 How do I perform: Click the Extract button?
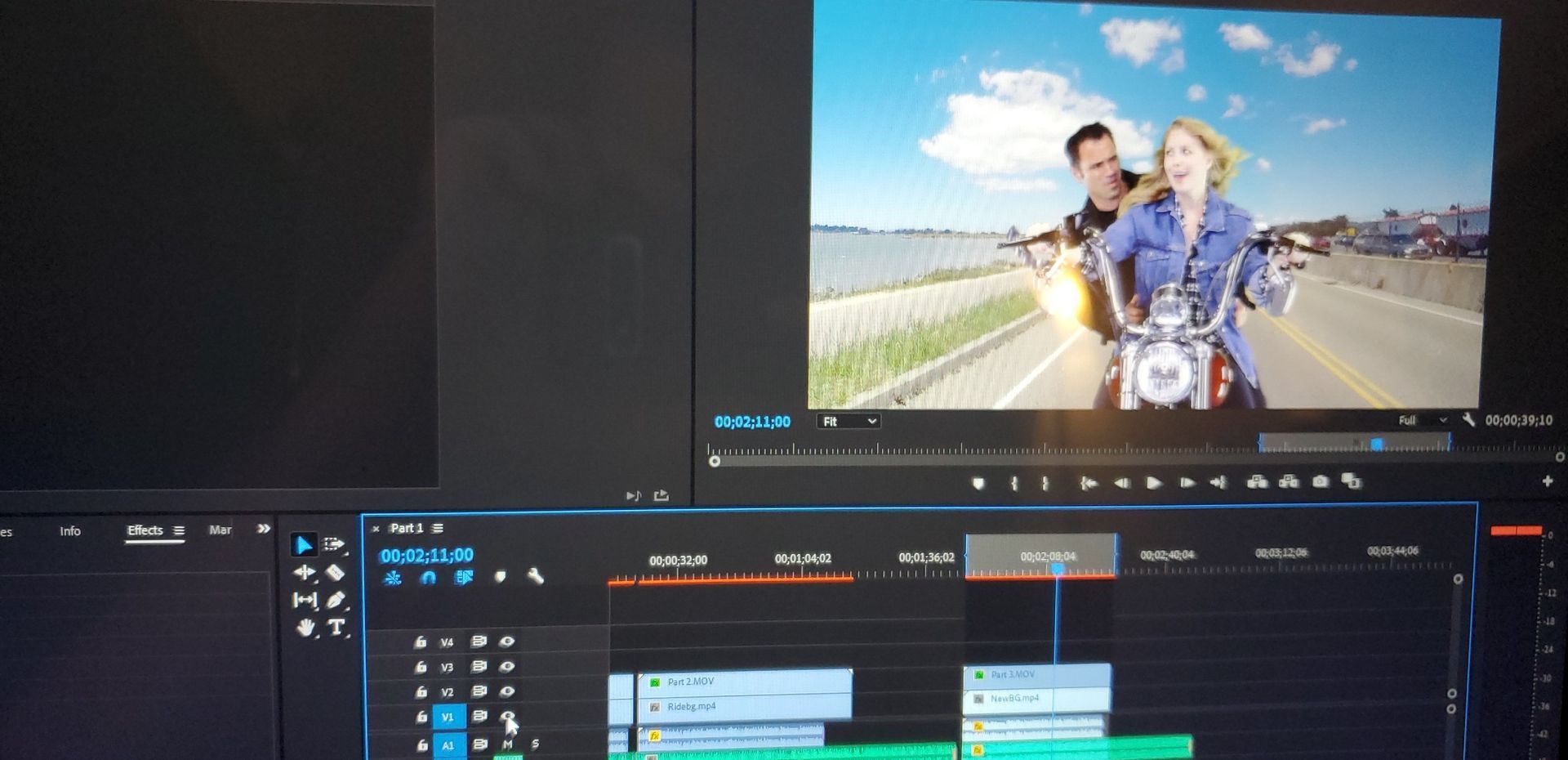coord(1289,481)
